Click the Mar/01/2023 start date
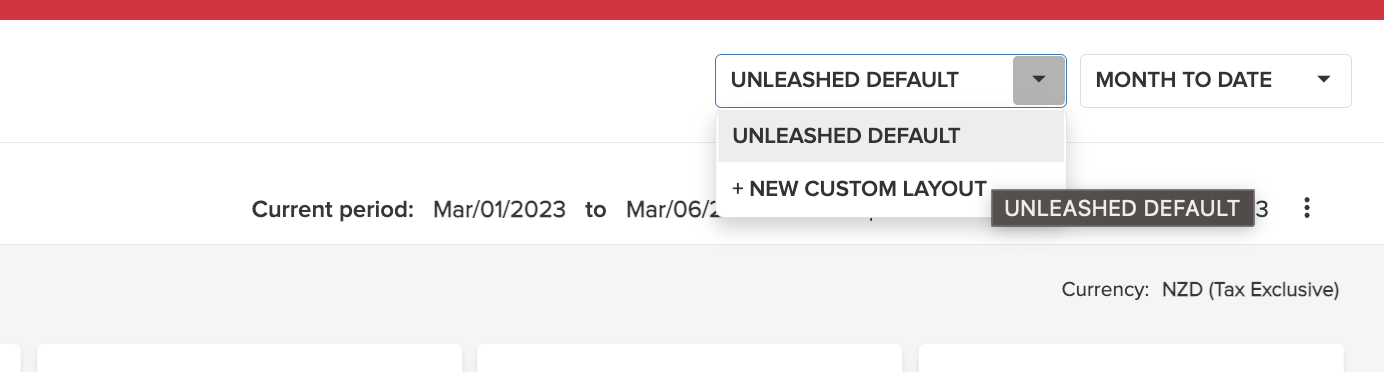 499,210
